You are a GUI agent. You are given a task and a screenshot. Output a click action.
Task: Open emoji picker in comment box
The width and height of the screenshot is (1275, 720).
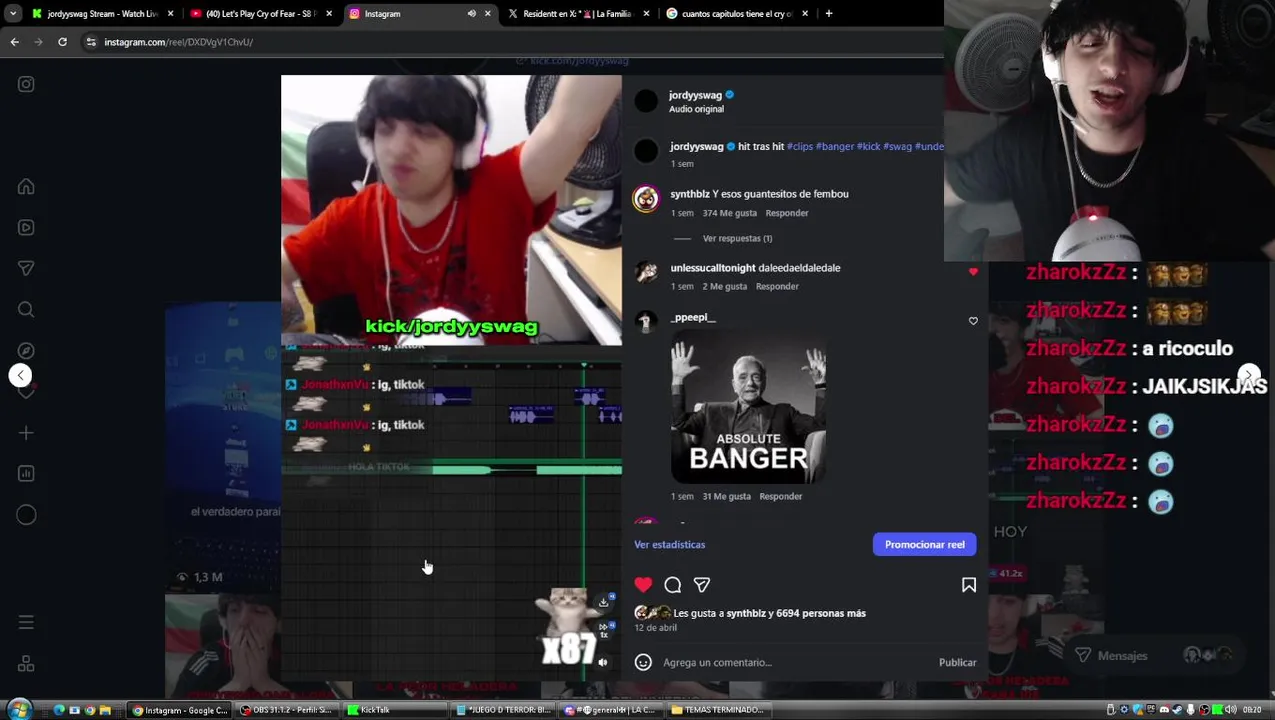tap(643, 662)
